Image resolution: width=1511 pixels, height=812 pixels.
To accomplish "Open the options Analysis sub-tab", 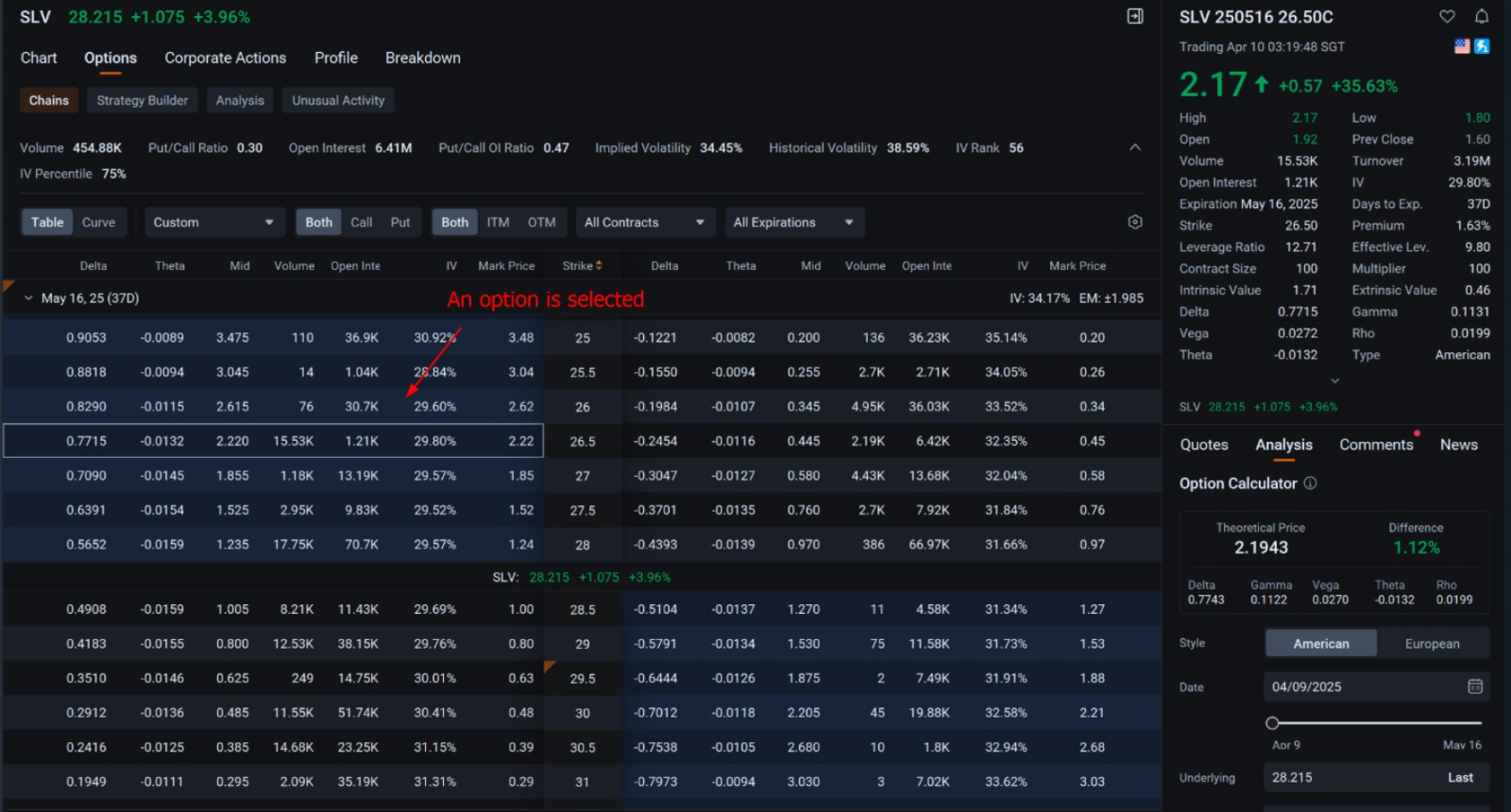I will tap(240, 100).
